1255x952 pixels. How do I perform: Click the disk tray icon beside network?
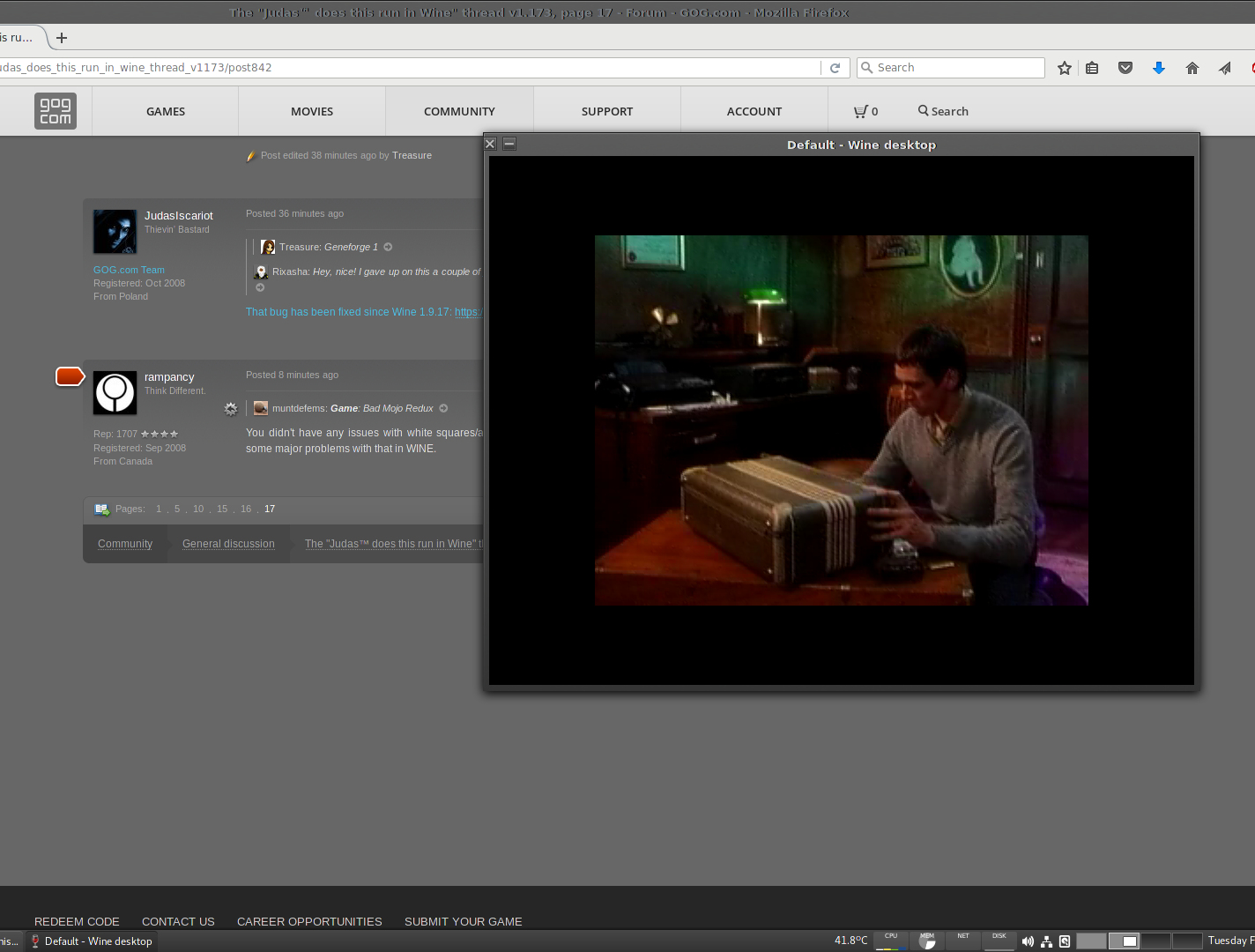point(1065,941)
